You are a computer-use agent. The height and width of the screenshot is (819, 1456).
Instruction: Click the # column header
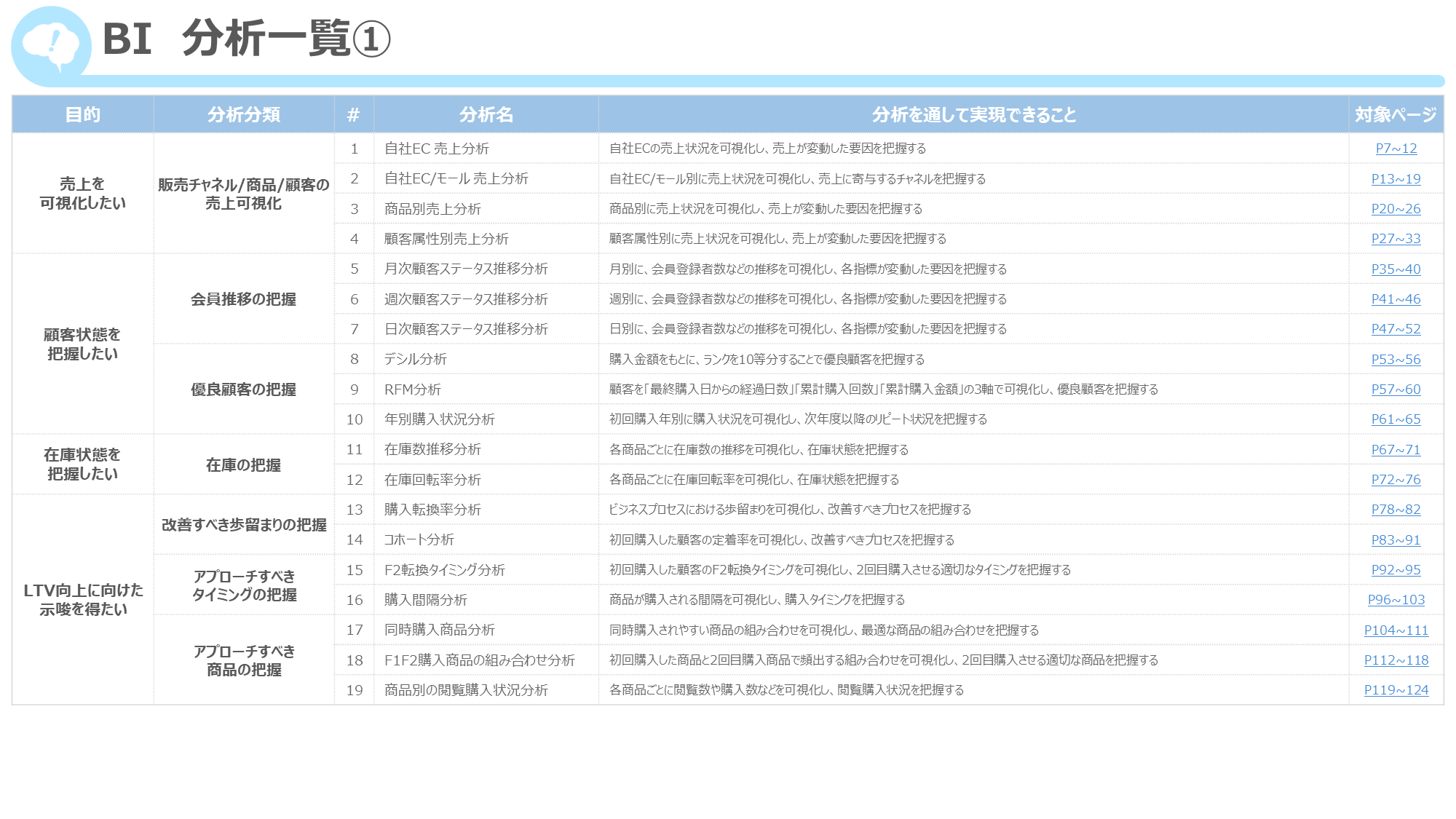click(354, 114)
